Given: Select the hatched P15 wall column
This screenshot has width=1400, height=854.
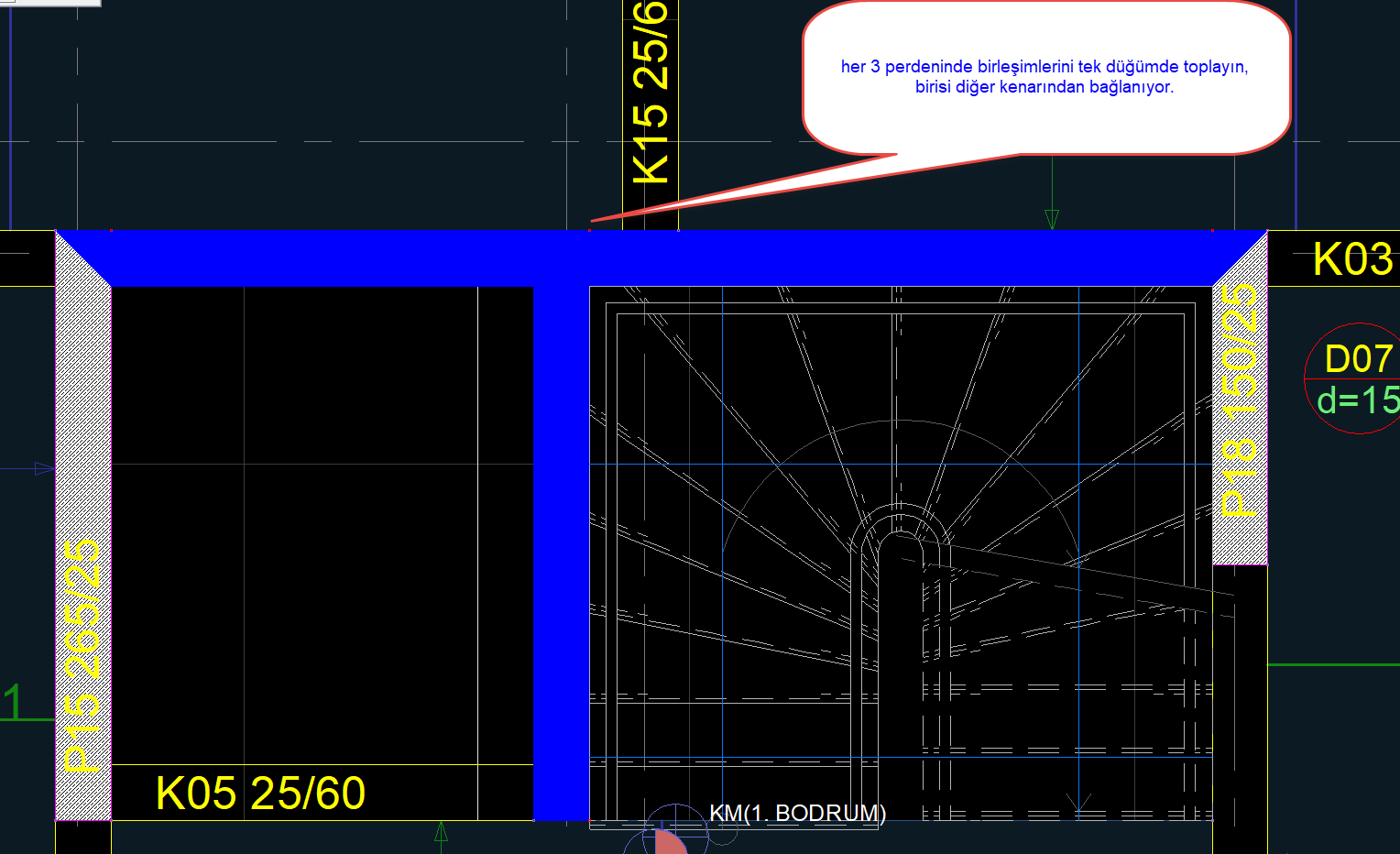Looking at the screenshot, I should [x=83, y=525].
